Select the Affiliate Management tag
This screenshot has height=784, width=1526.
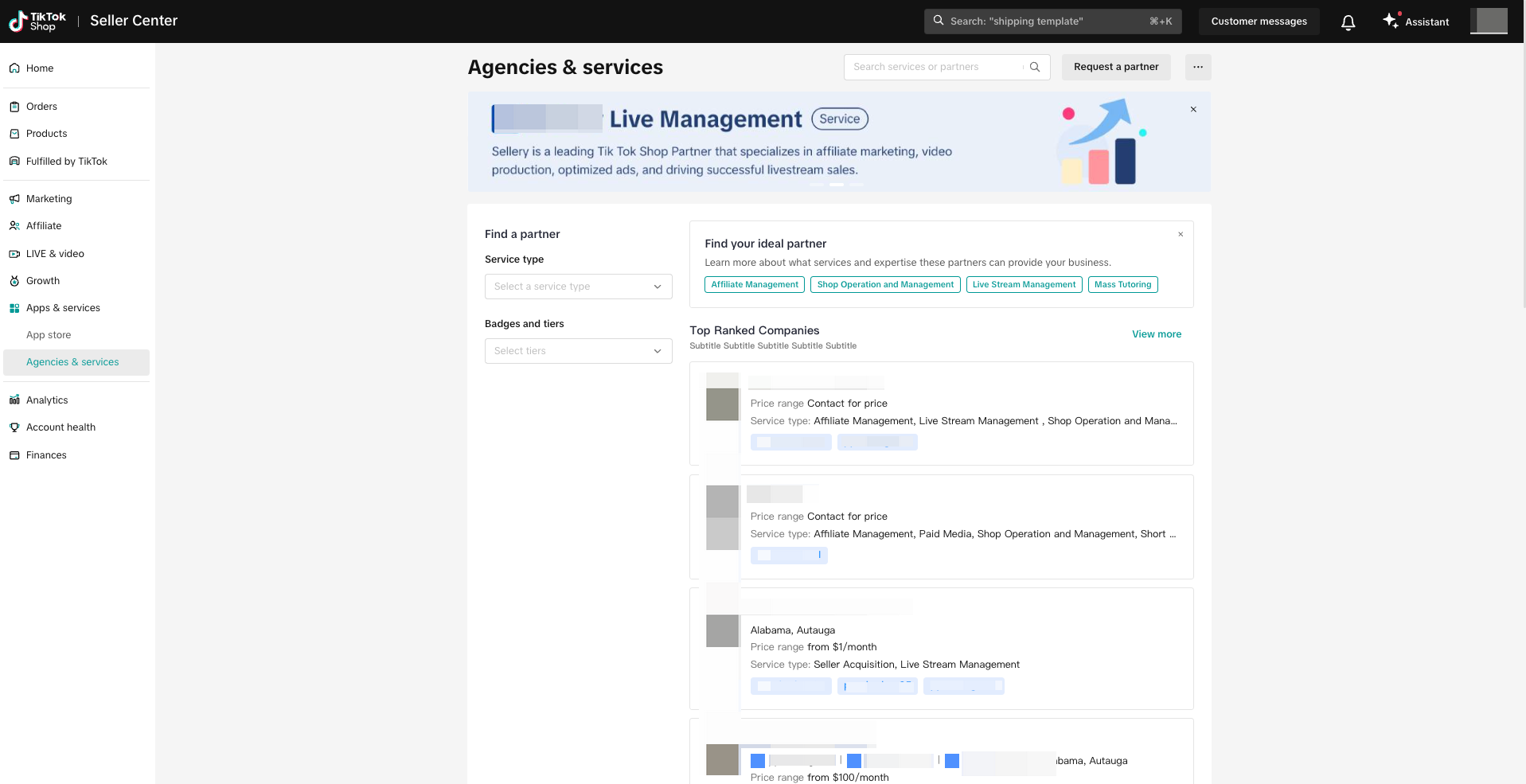pyautogui.click(x=754, y=285)
